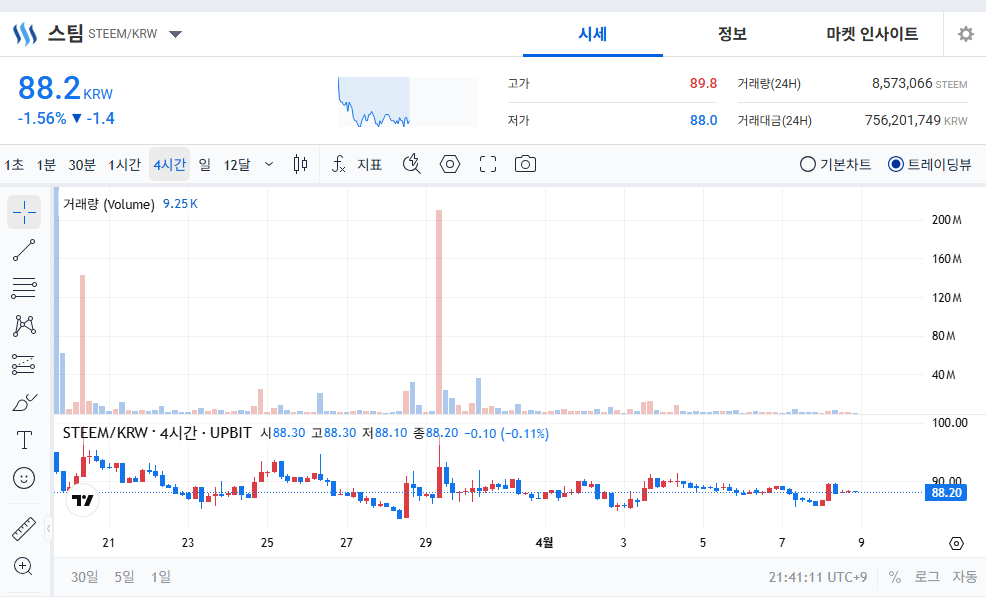The image size is (986, 597).
Task: Collapse the drawing toolbar side arrow
Action: tap(48, 529)
